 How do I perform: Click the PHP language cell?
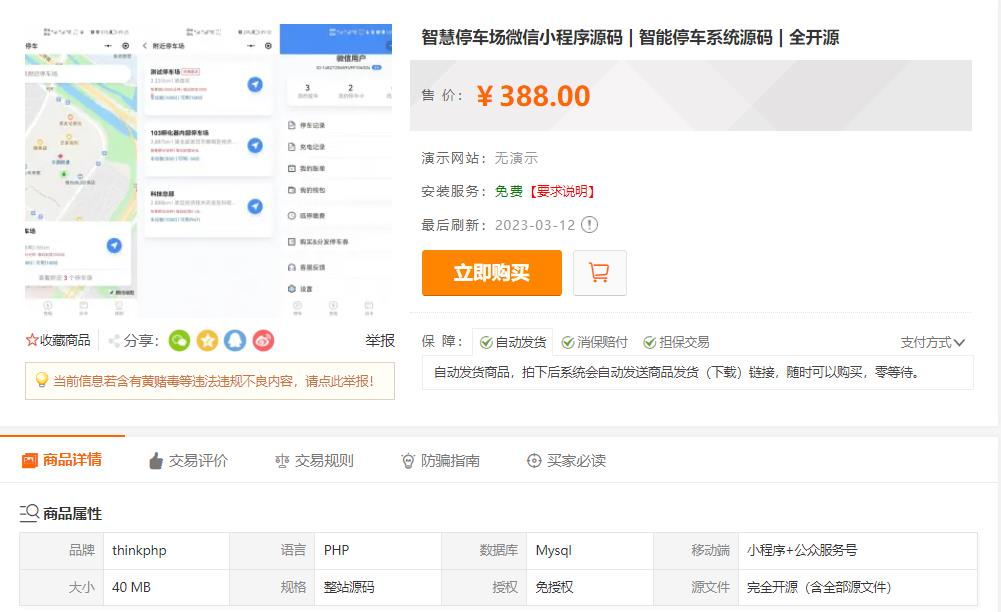pyautogui.click(x=378, y=551)
